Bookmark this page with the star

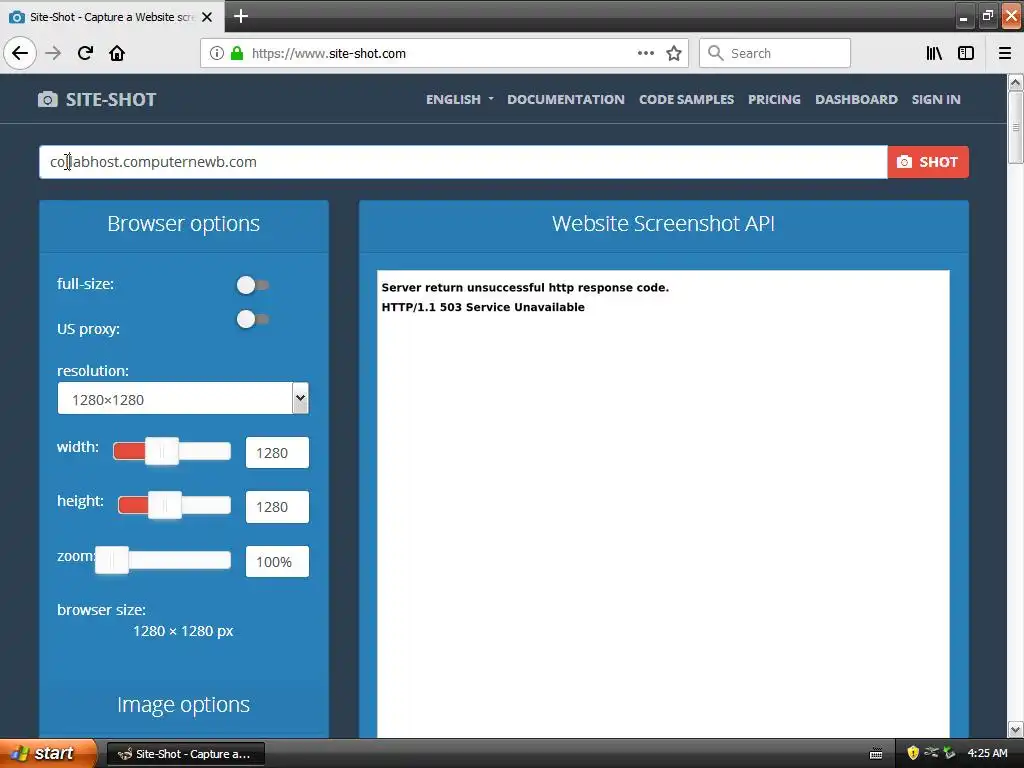tap(674, 53)
